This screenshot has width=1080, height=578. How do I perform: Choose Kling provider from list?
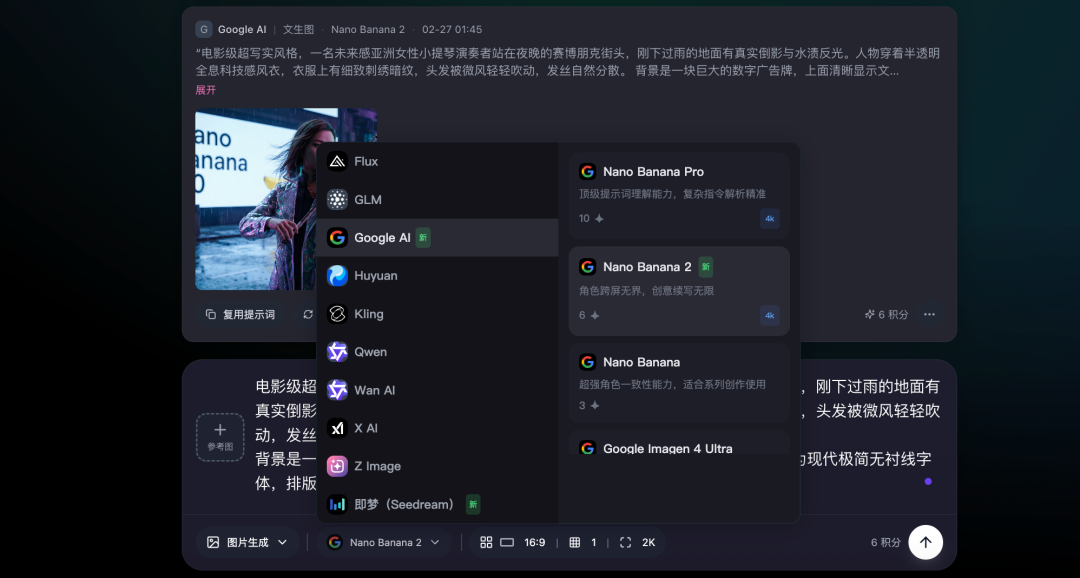[437, 314]
